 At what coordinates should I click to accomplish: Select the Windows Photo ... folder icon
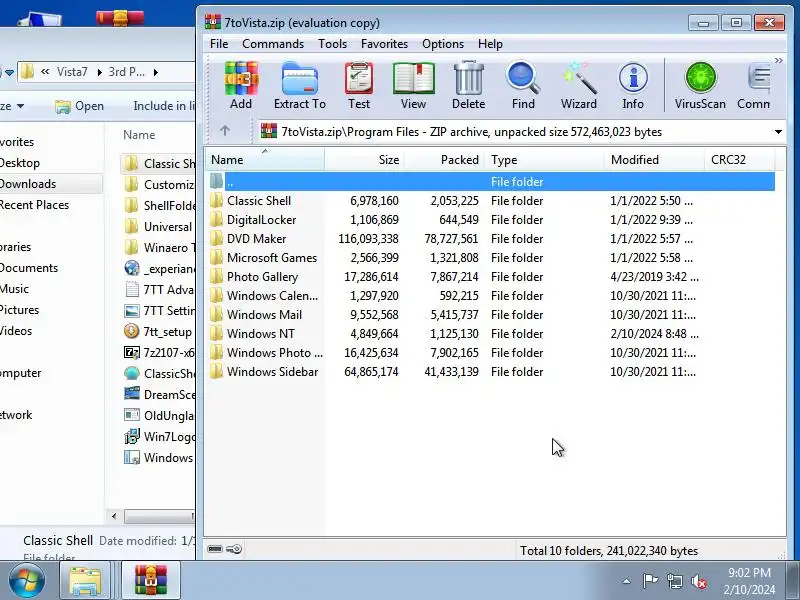(216, 353)
